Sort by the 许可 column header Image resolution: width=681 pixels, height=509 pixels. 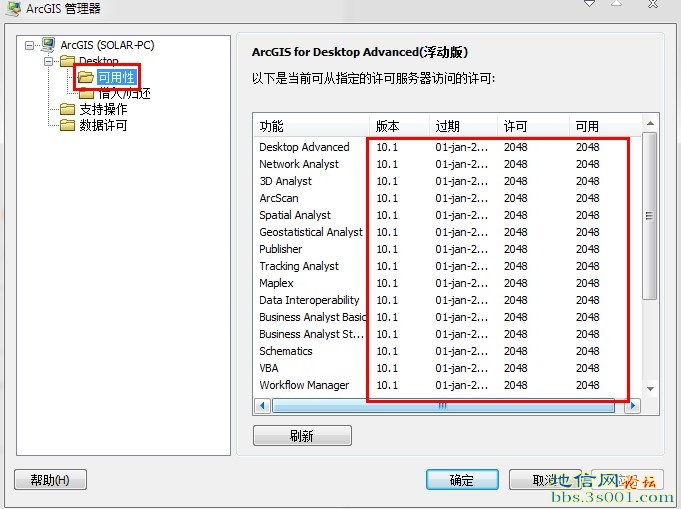(533, 126)
